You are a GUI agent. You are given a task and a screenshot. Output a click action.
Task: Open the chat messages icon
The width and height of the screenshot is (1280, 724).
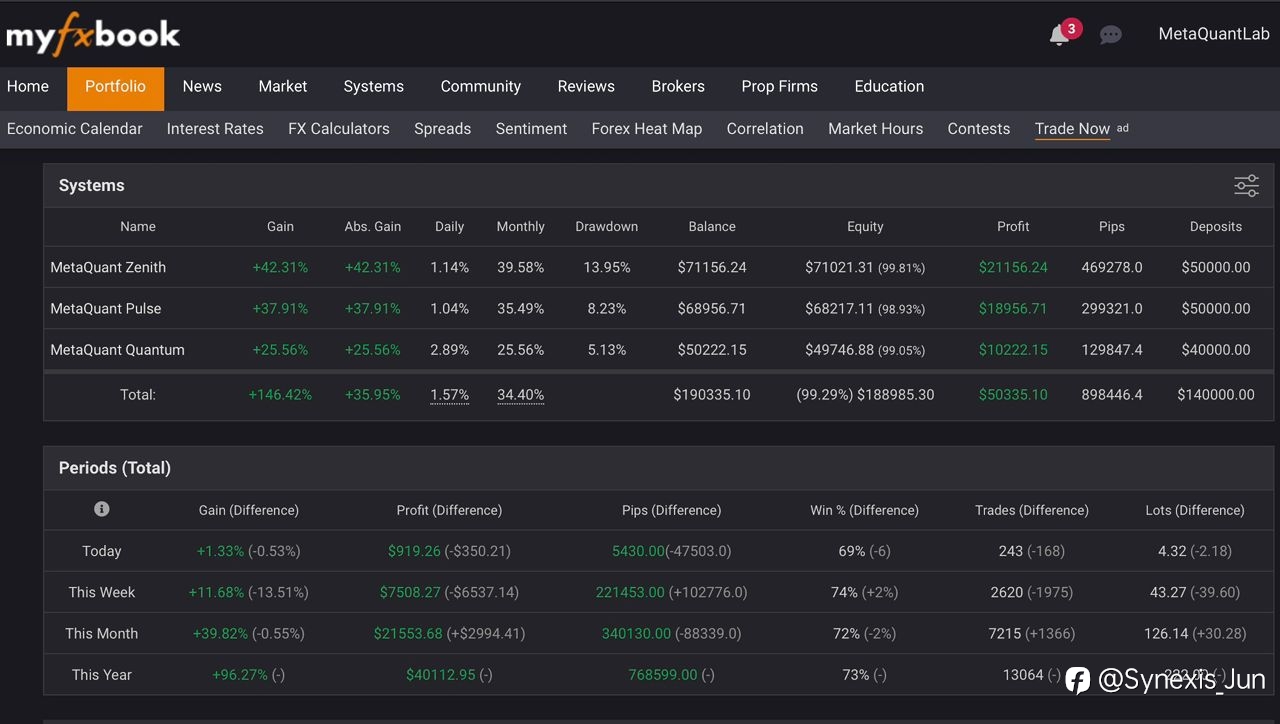click(1110, 35)
